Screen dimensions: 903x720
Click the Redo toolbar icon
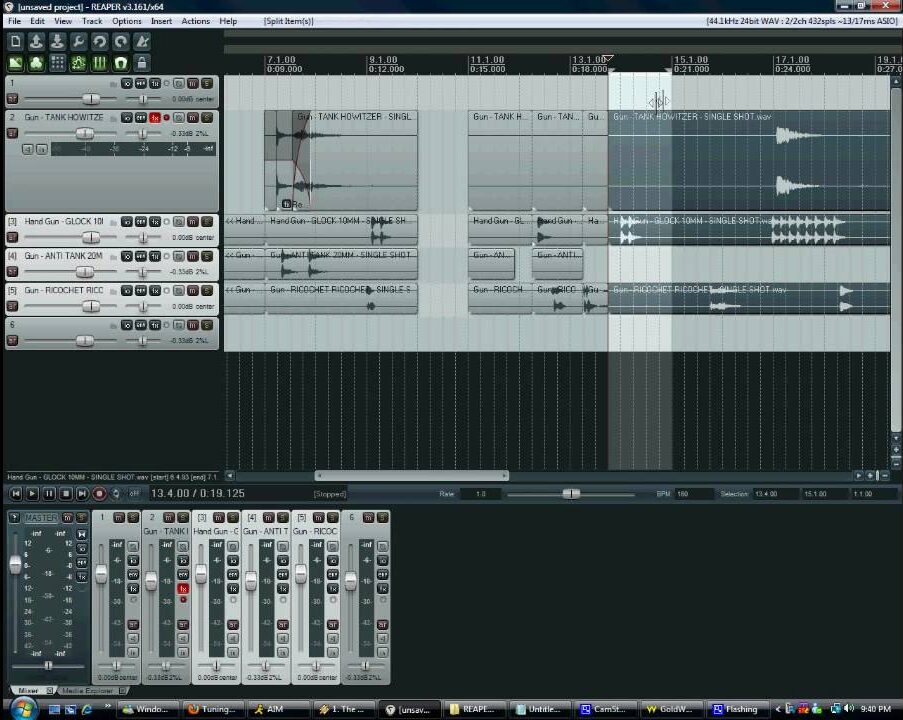coord(121,41)
